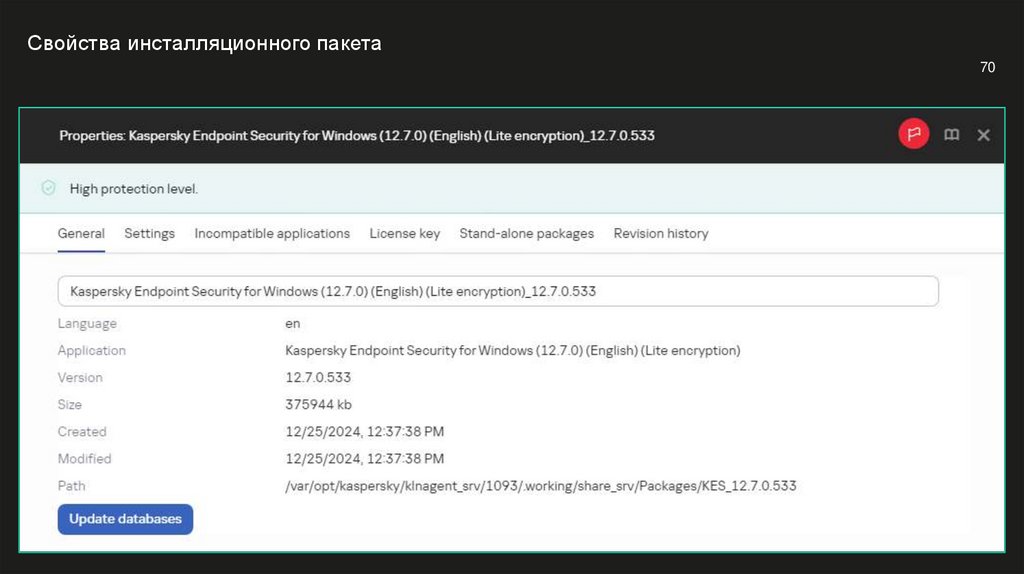Click the Modified date and time value

pos(364,459)
